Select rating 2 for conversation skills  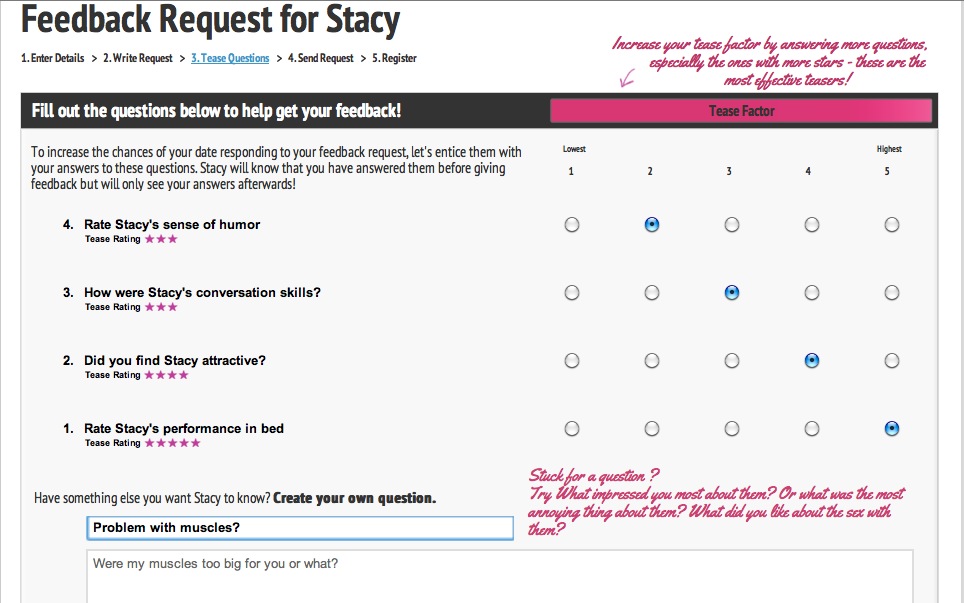[x=652, y=293]
